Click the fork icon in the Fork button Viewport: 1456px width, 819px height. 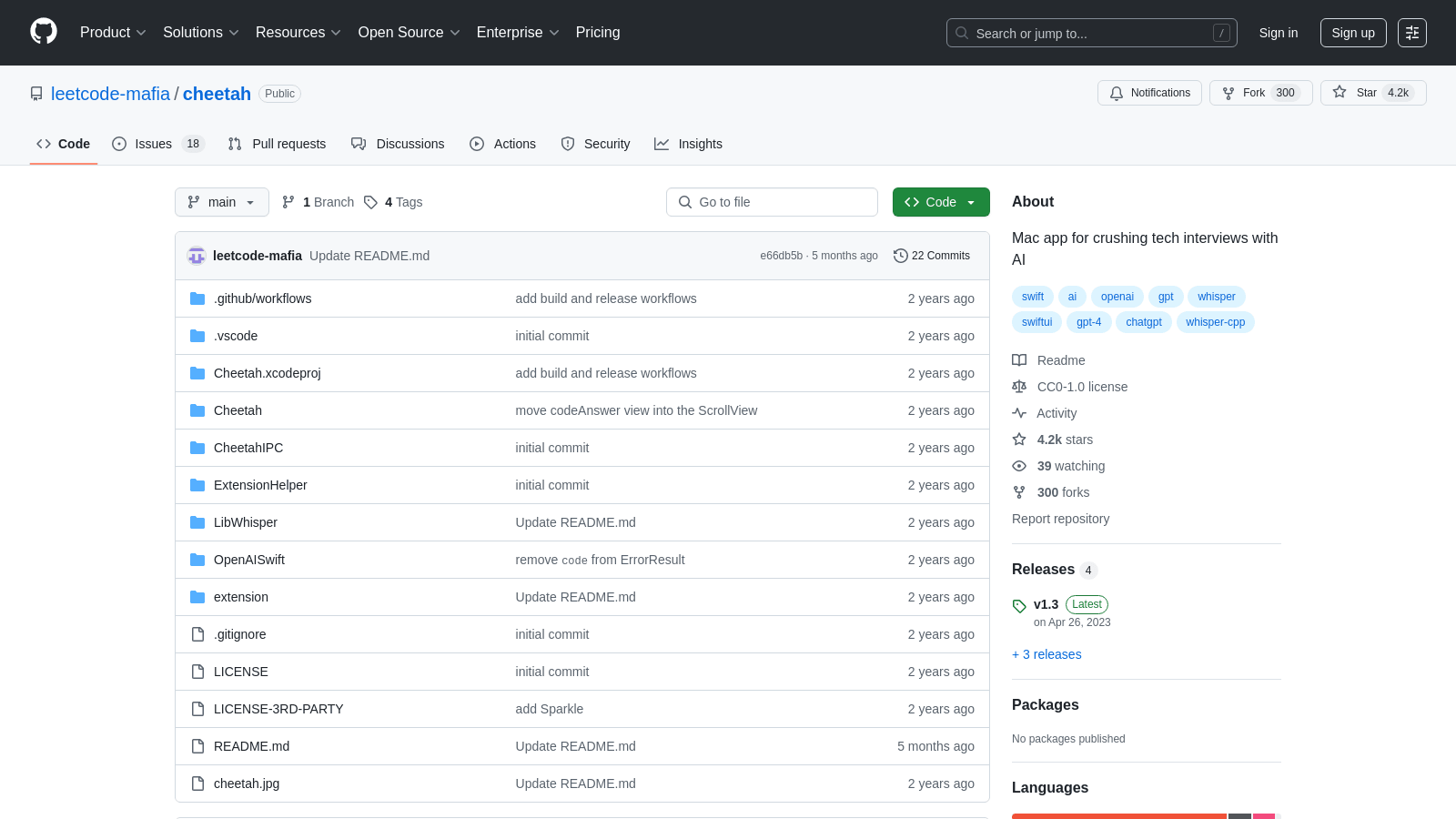1228,93
